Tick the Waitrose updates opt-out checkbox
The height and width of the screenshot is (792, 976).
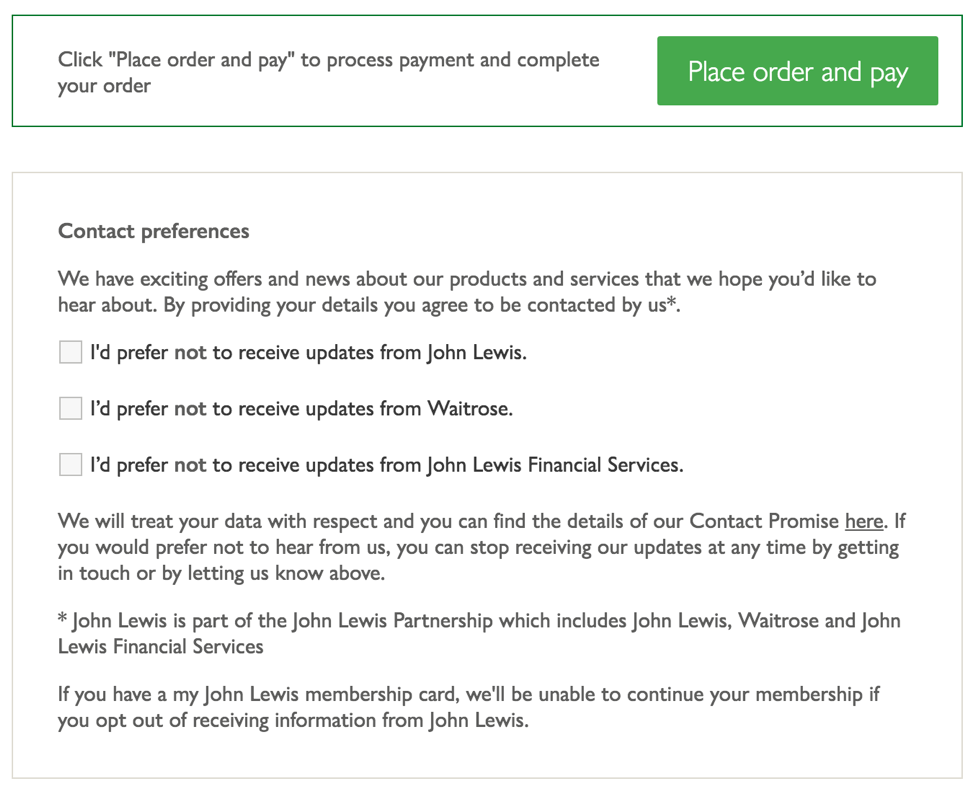70,408
